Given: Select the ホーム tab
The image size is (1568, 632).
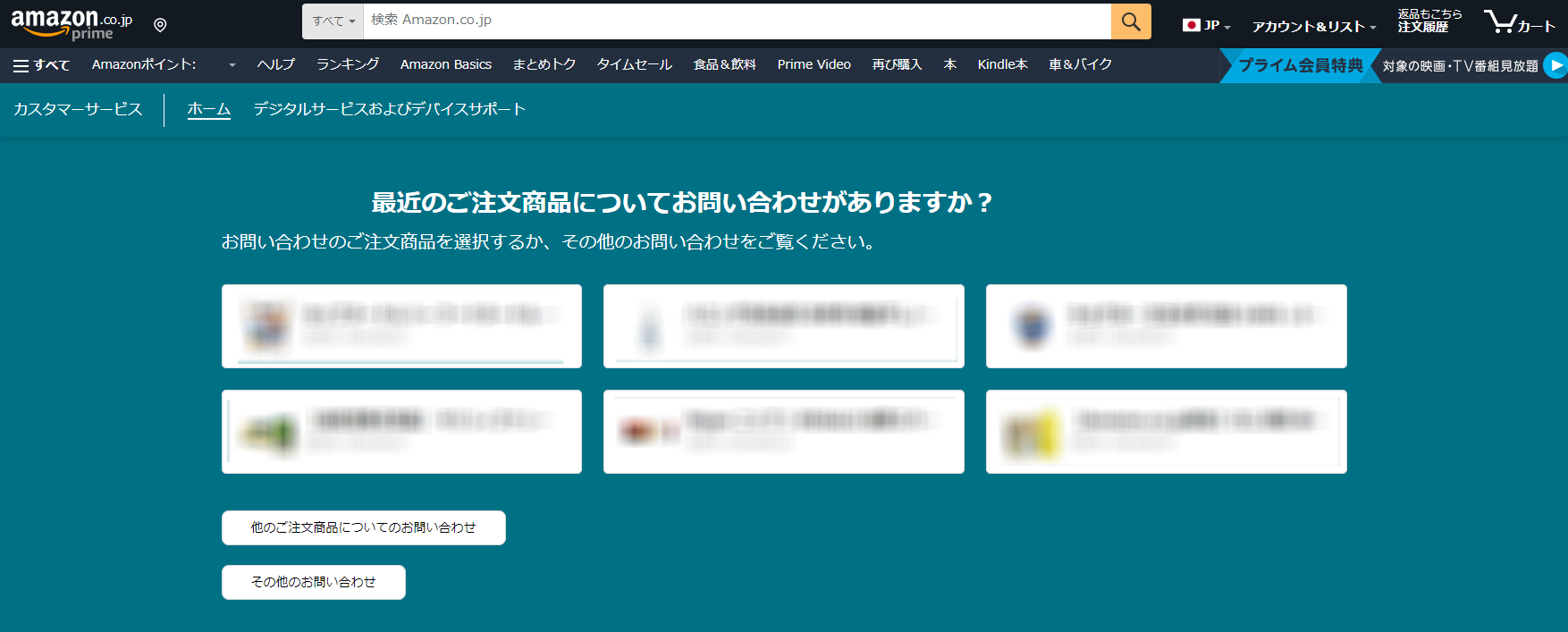Looking at the screenshot, I should tap(208, 109).
